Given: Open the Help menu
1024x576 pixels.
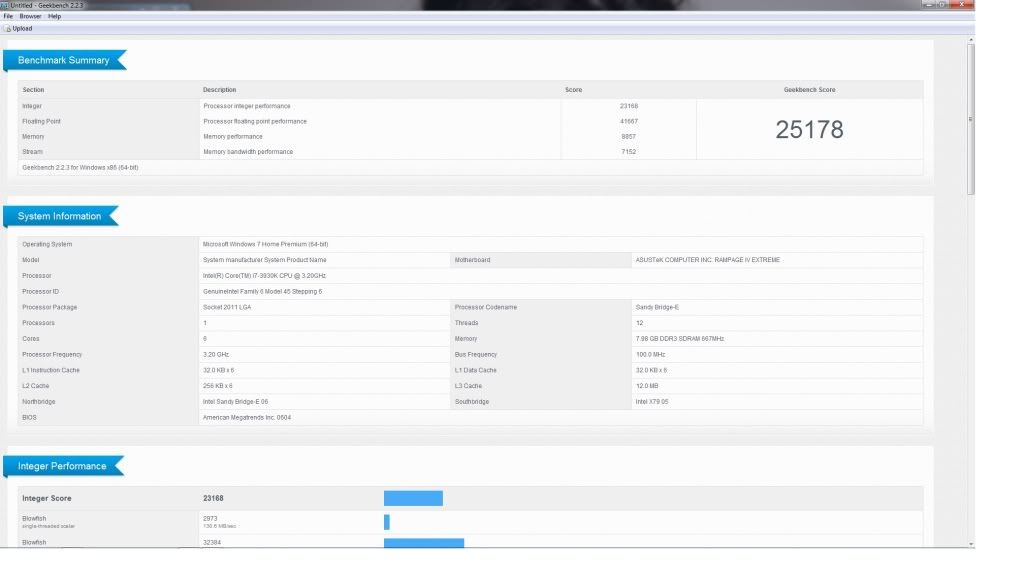Looking at the screenshot, I should (x=55, y=16).
